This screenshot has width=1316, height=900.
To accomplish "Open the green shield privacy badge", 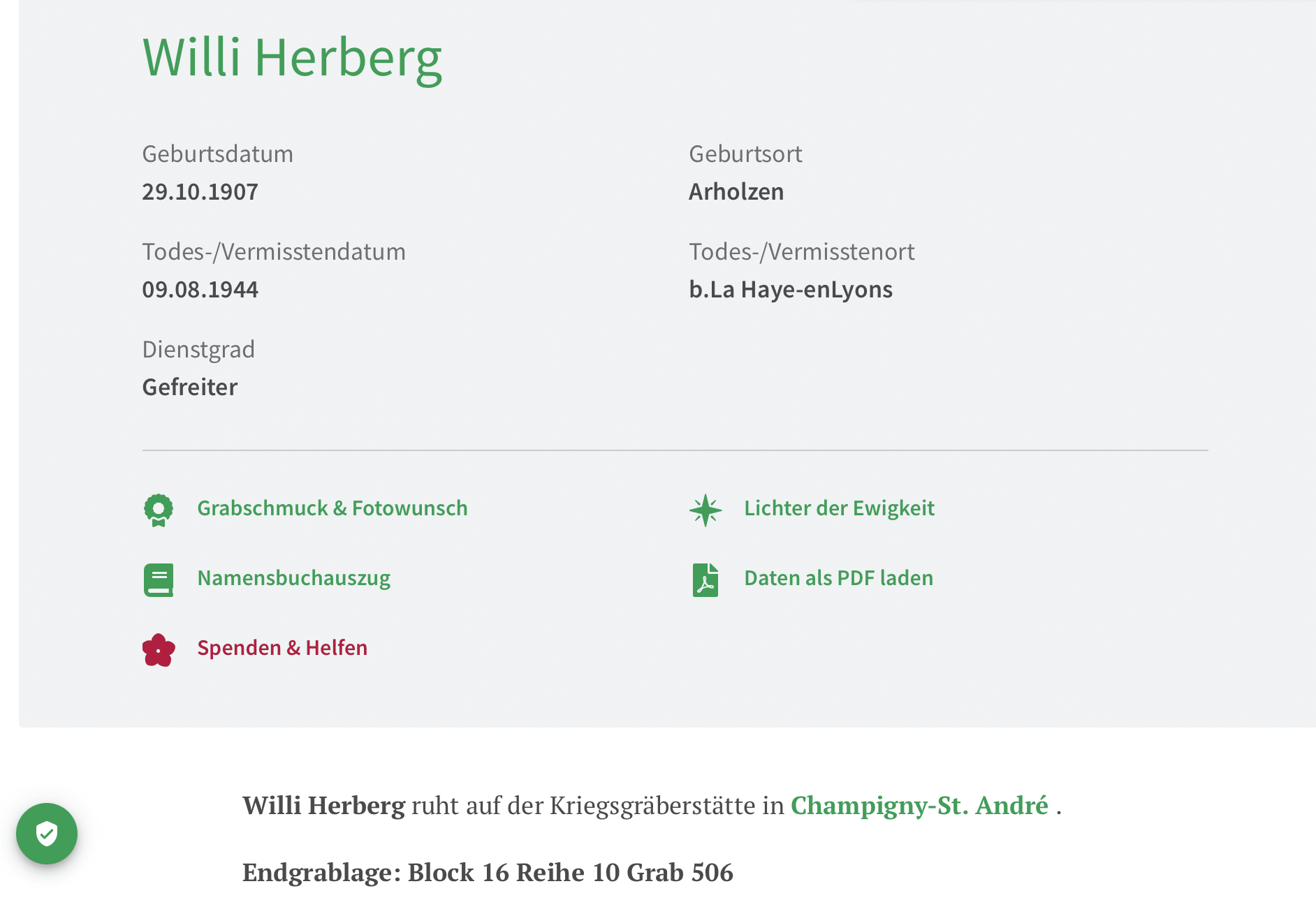I will click(x=47, y=833).
